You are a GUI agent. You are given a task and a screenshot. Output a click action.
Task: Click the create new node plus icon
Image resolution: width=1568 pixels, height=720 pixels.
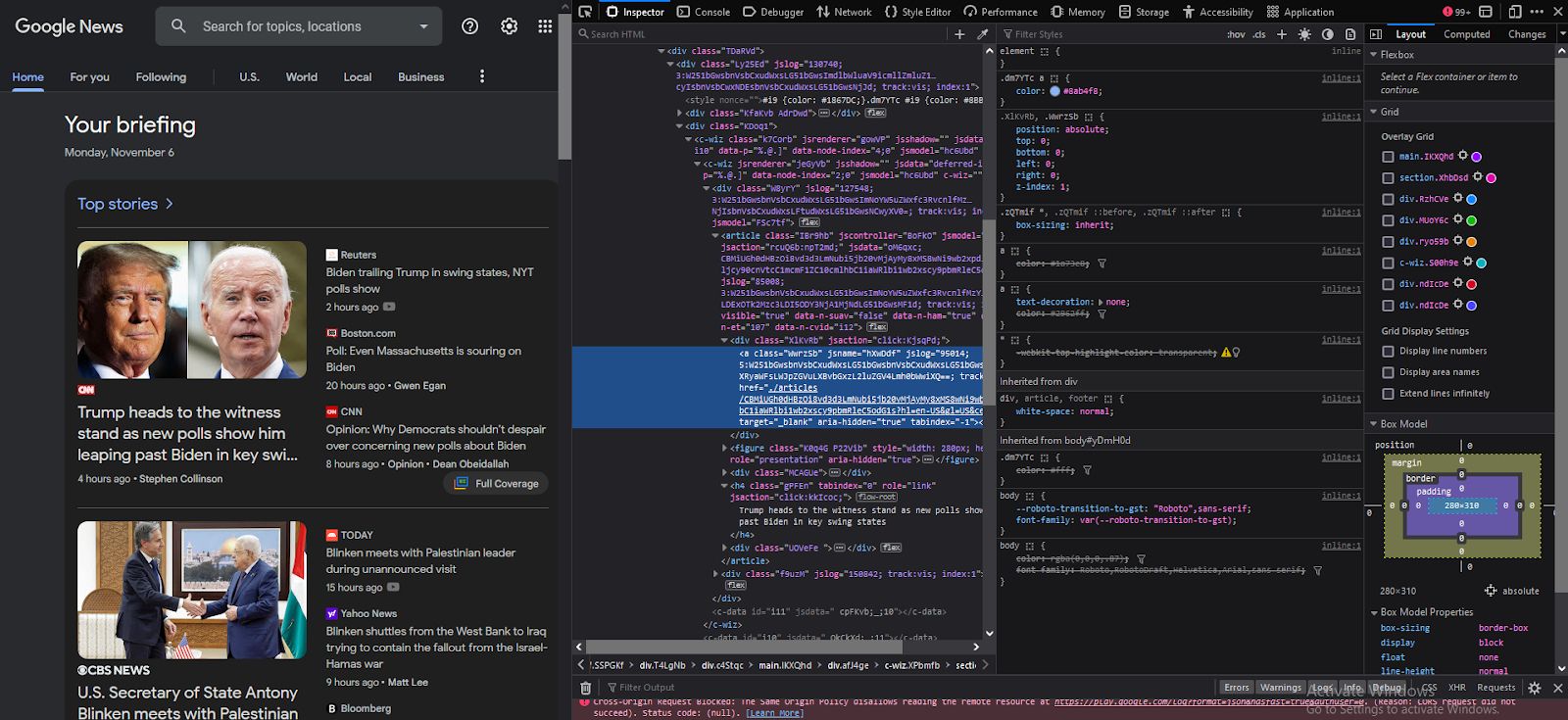959,34
